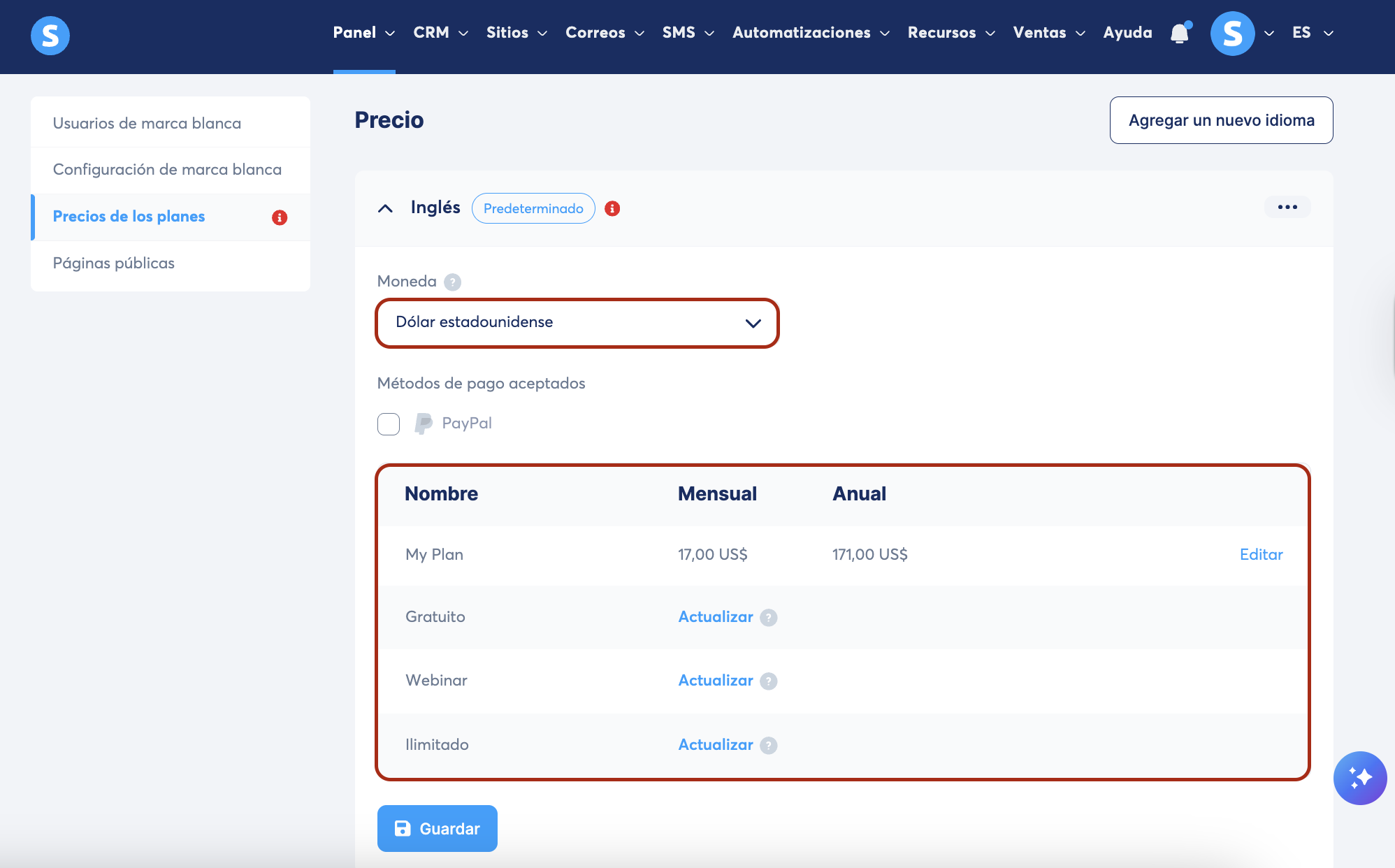Viewport: 1395px width, 868px height.
Task: Click the Guardar button
Action: [x=438, y=828]
